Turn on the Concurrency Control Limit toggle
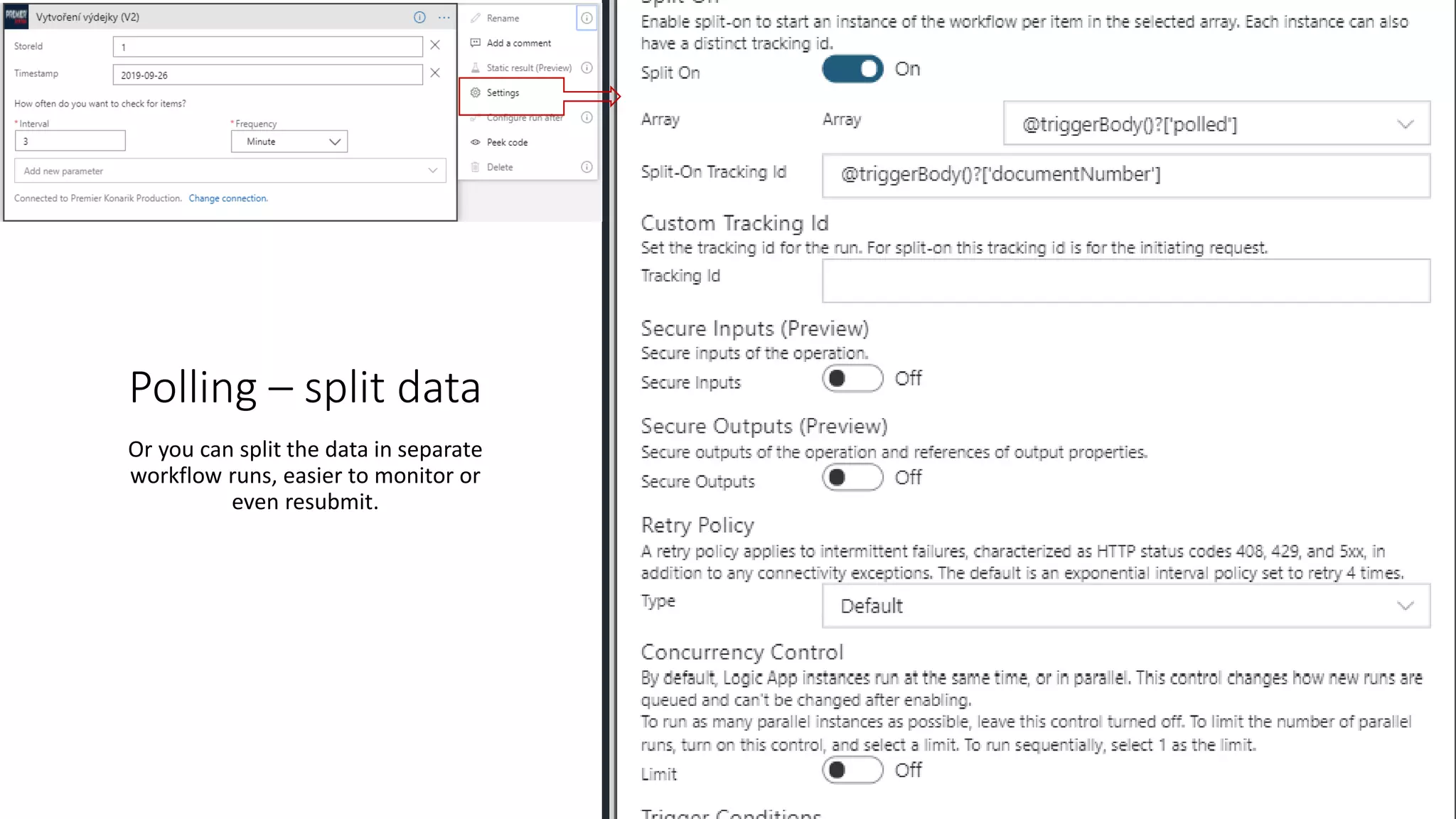1456x819 pixels. tap(852, 771)
